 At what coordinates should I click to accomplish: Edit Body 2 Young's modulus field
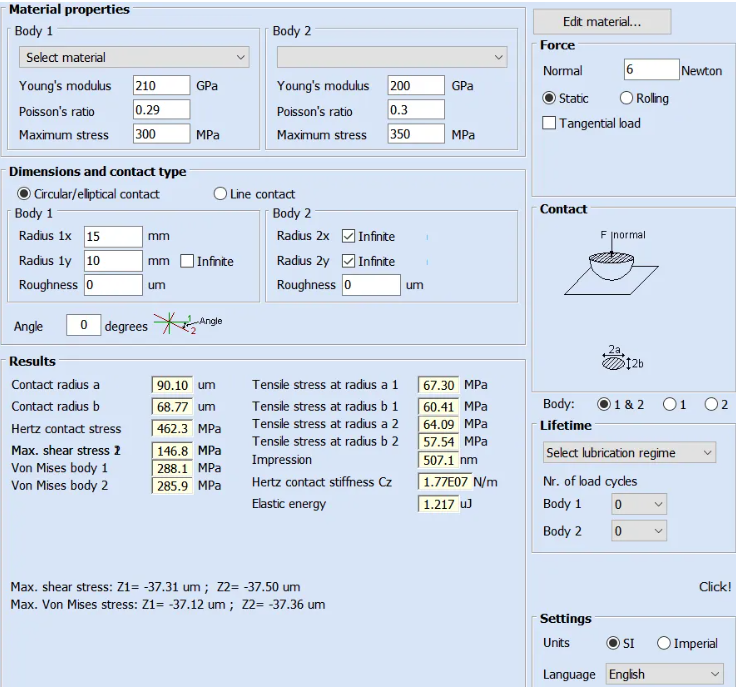[x=416, y=85]
